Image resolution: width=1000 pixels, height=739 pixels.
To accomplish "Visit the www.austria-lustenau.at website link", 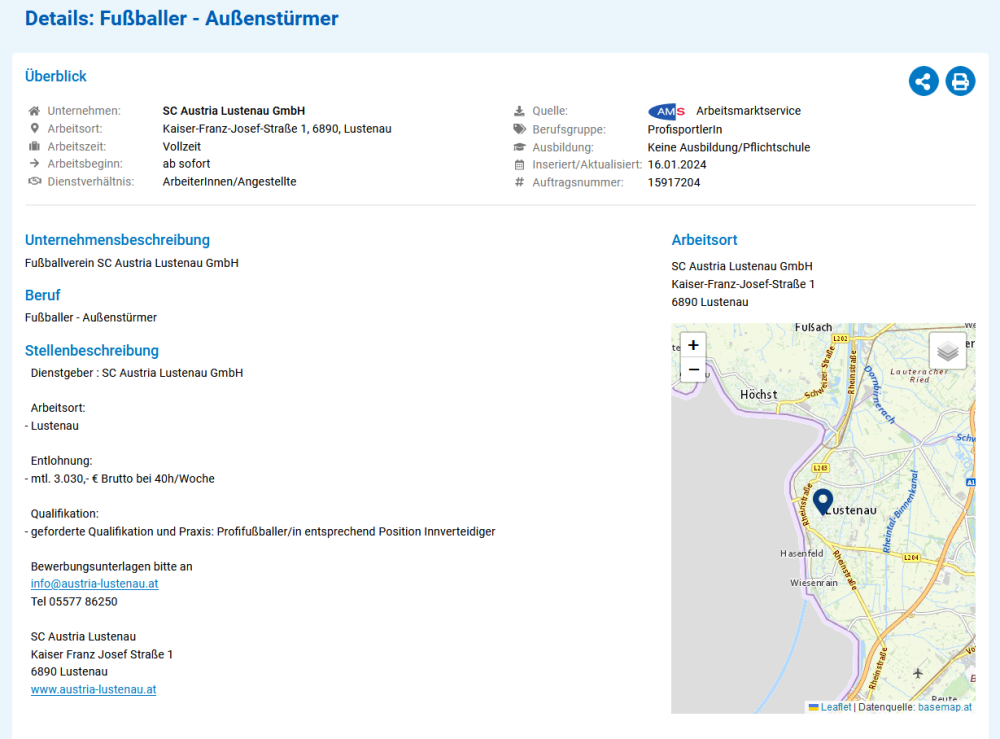I will pyautogui.click(x=93, y=690).
